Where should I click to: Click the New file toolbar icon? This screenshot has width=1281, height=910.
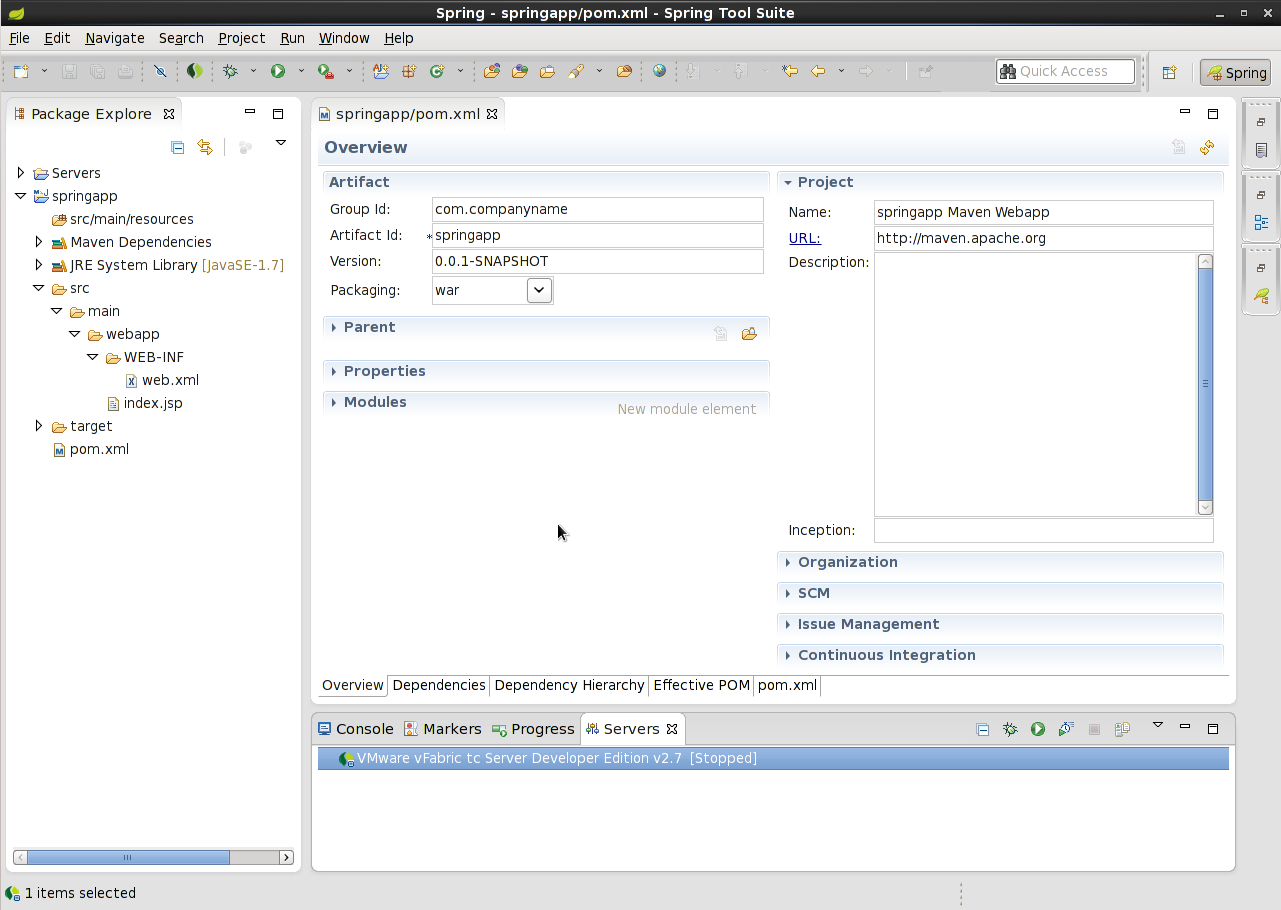pos(21,71)
